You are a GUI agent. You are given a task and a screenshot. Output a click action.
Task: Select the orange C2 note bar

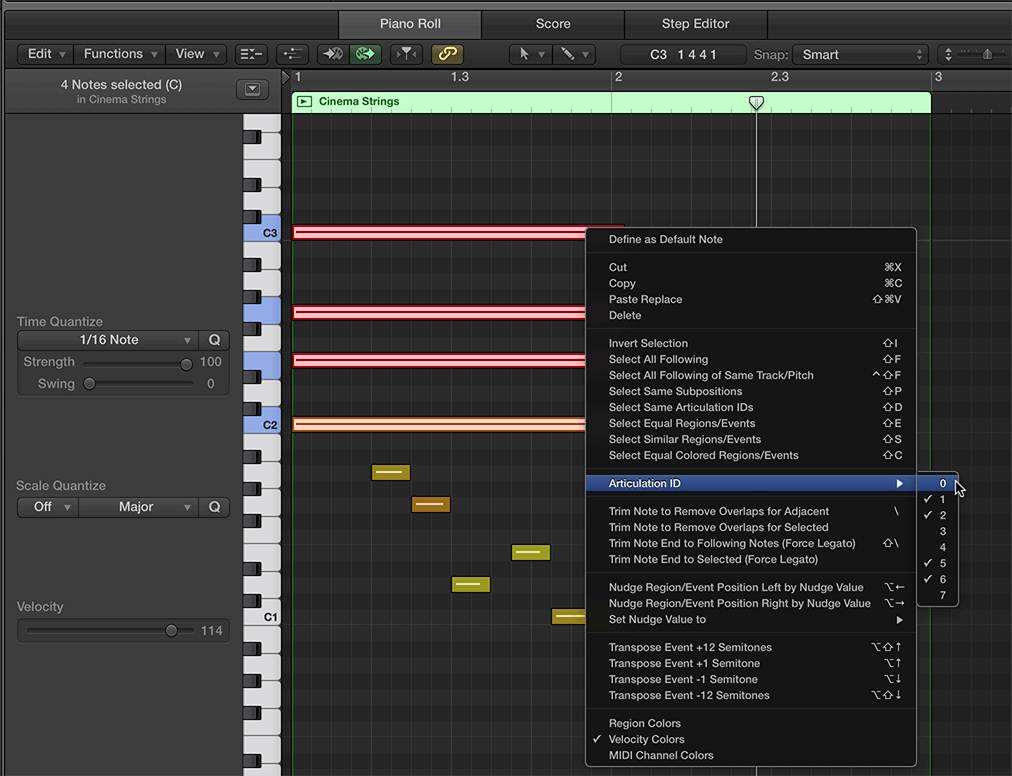click(439, 425)
